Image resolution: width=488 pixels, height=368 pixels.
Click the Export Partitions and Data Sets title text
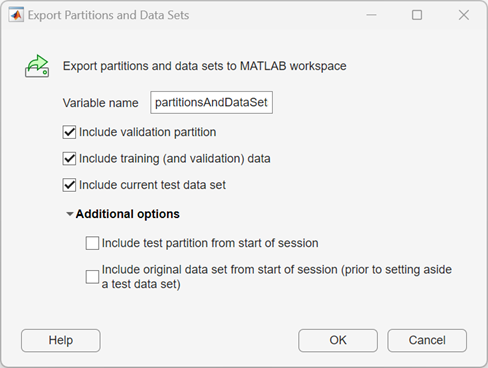point(108,15)
